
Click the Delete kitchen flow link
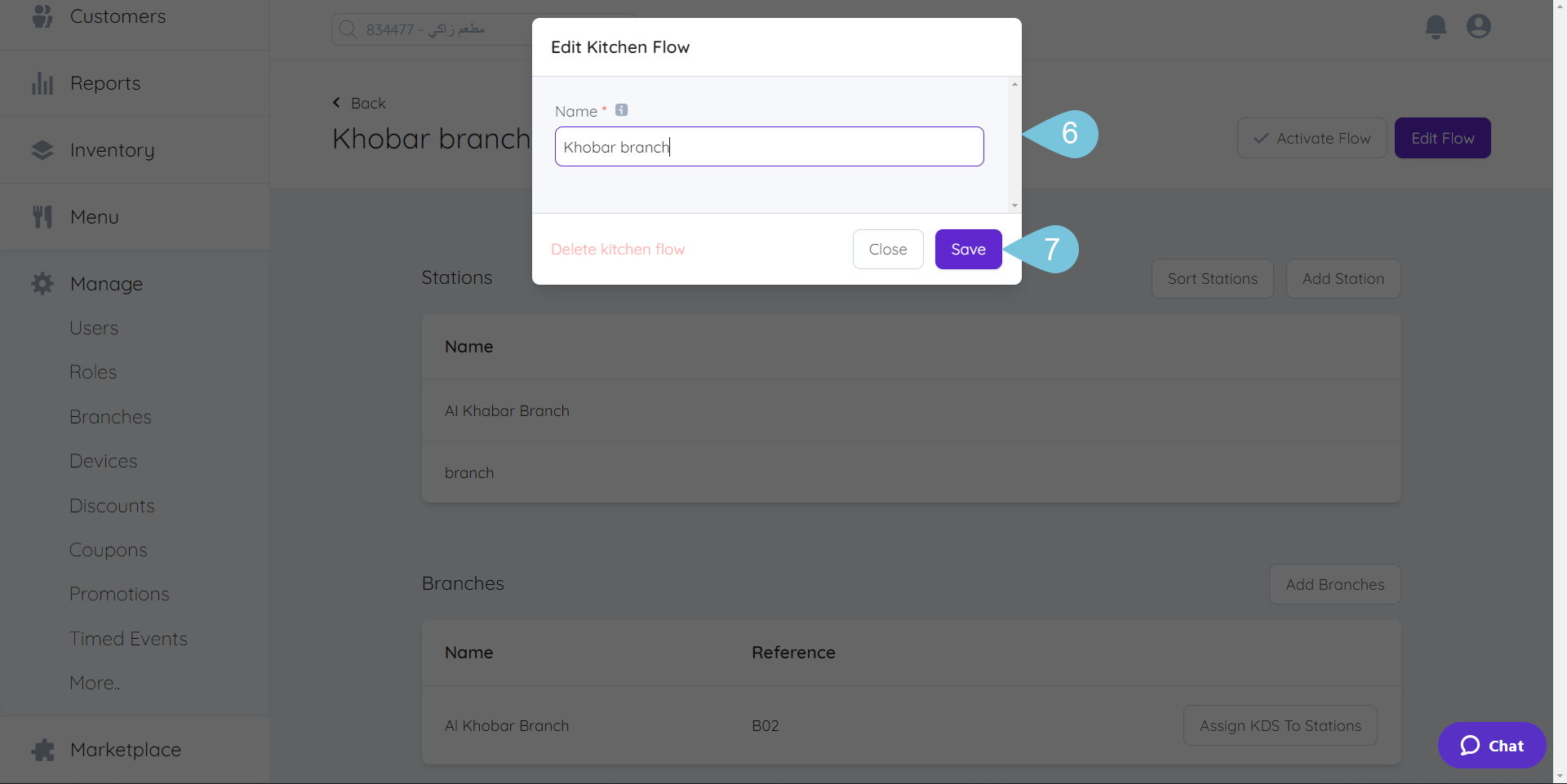click(618, 250)
